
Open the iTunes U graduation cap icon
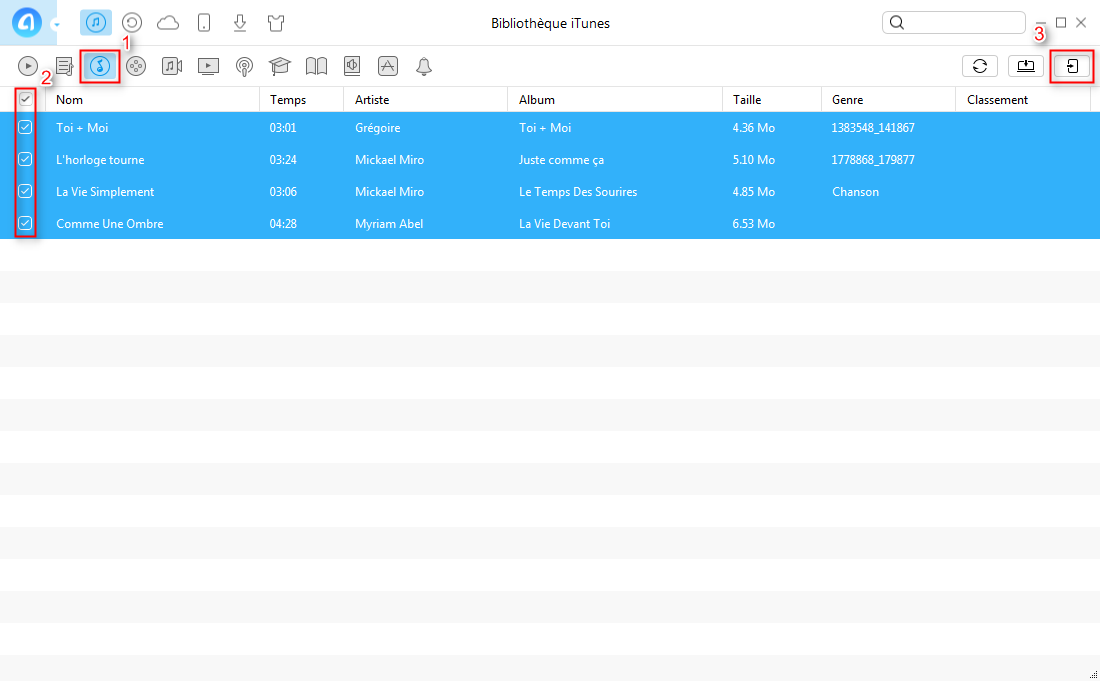[280, 67]
